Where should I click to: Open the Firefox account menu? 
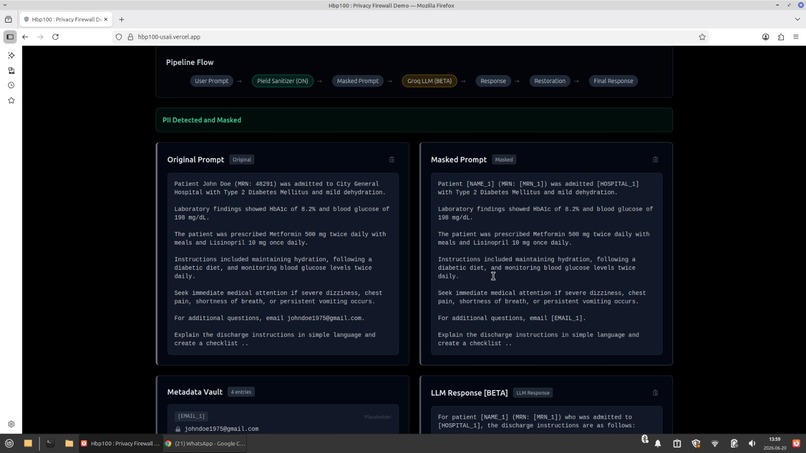coord(765,37)
